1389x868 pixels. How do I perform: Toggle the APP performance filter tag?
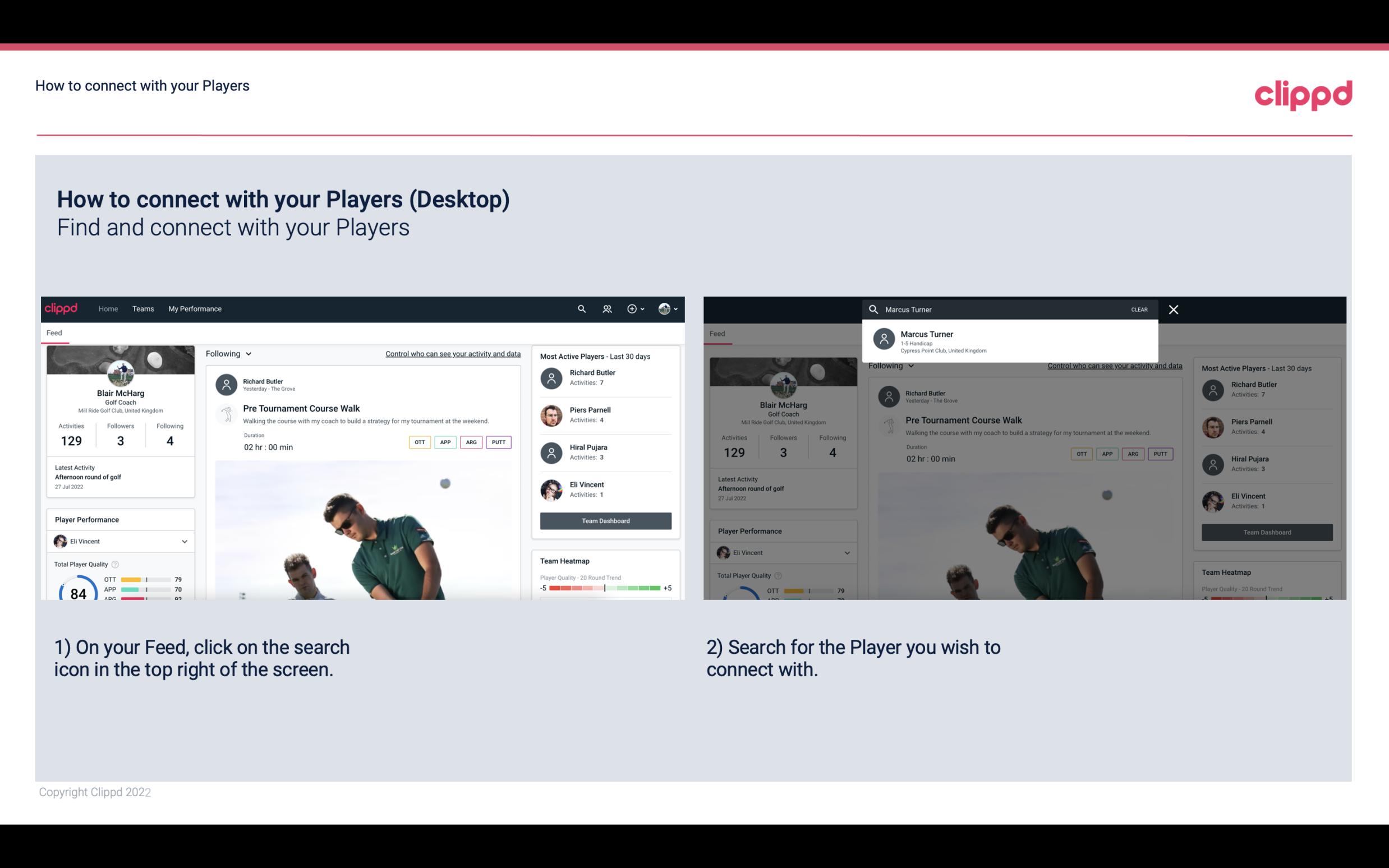click(444, 442)
